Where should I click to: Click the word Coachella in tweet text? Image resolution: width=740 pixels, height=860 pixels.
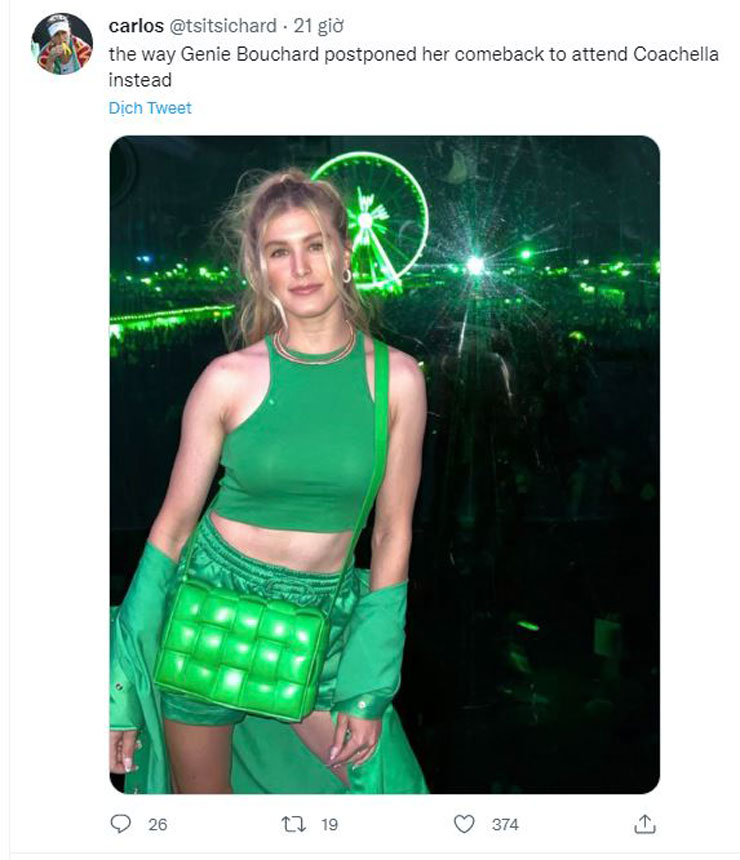[676, 54]
